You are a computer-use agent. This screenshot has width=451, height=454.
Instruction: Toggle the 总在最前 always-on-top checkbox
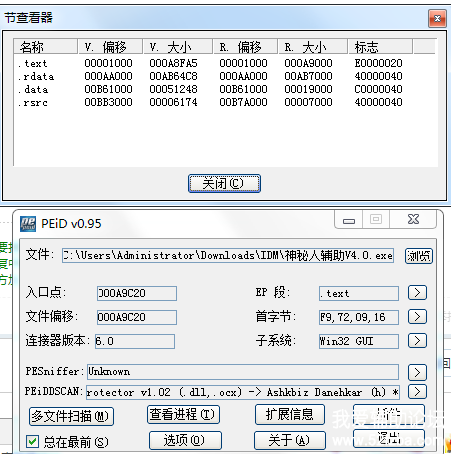coord(32,442)
